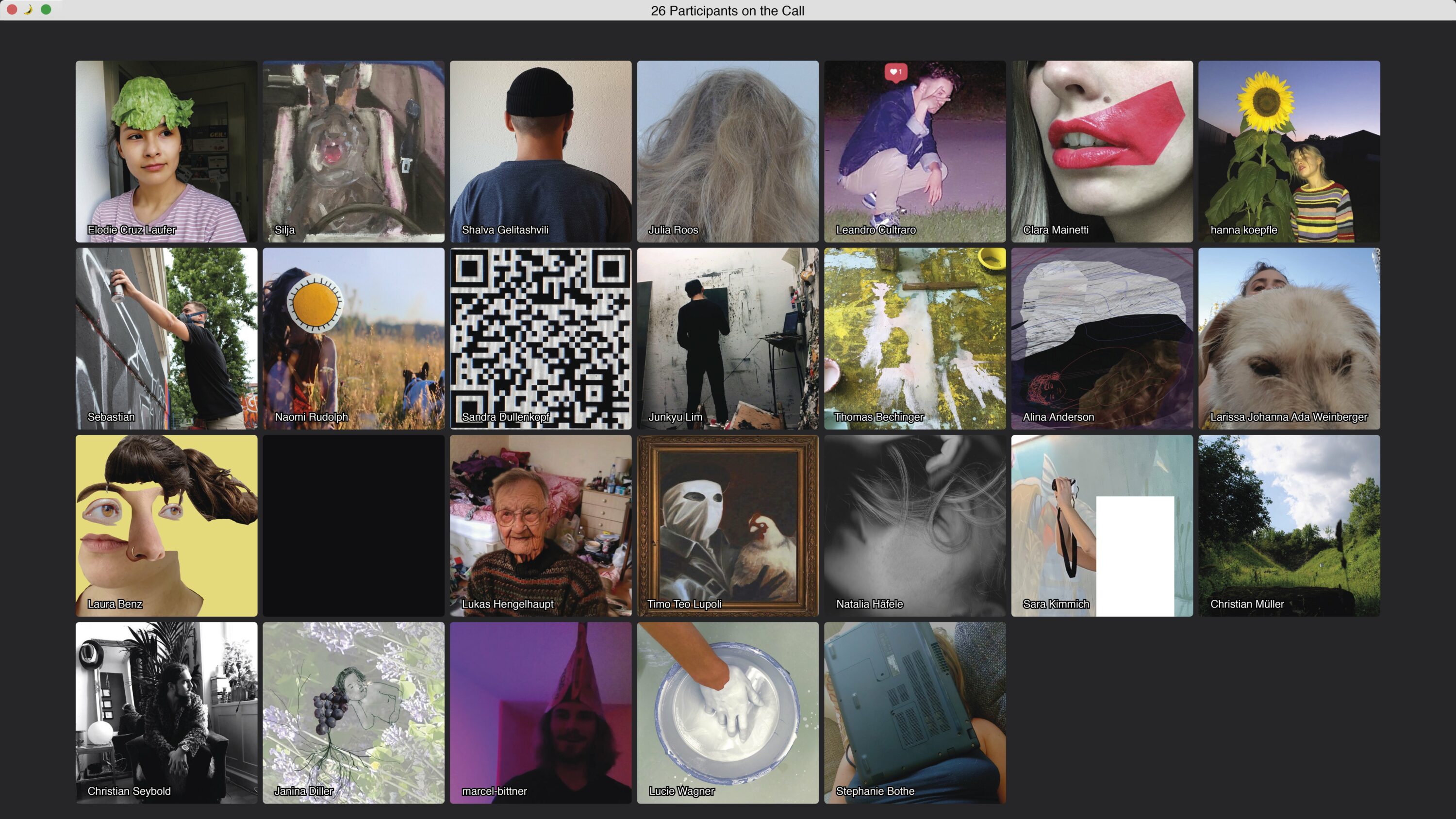Click Laura Benz's collage tile
Image resolution: width=1456 pixels, height=819 pixels.
coord(166,525)
